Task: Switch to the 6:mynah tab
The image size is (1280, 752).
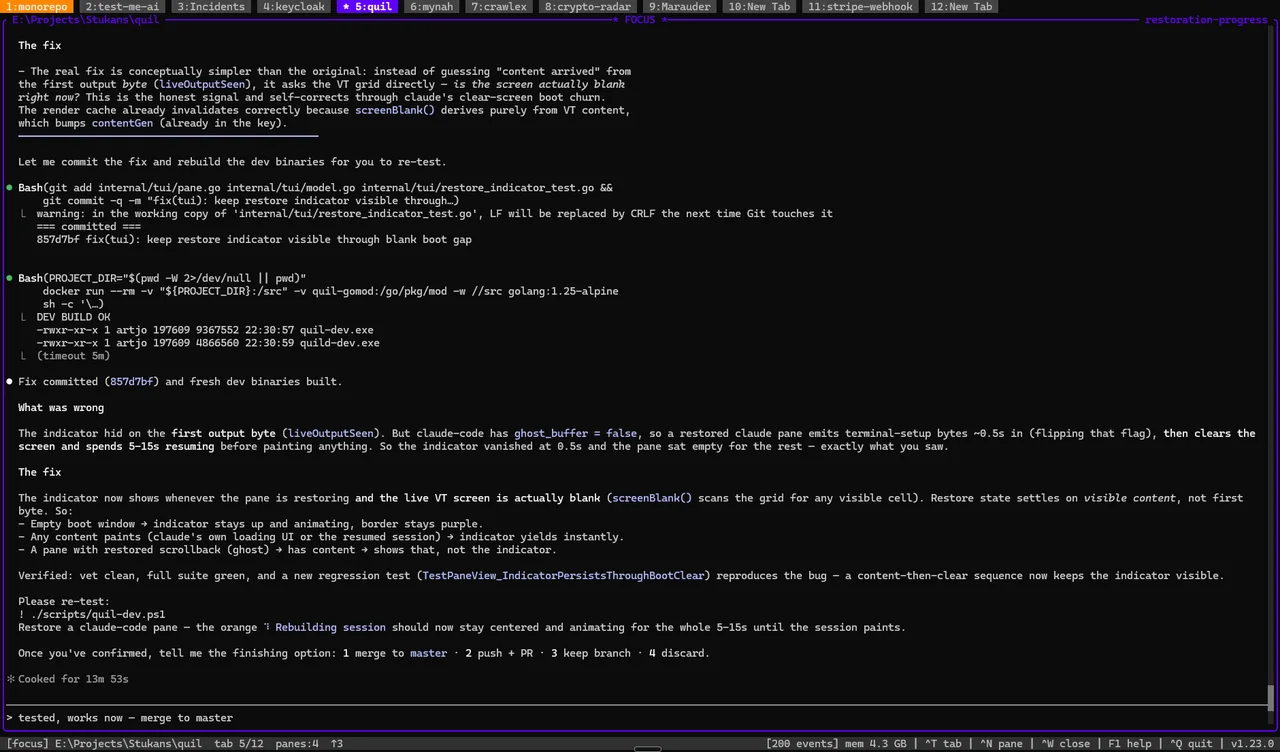Action: (432, 7)
